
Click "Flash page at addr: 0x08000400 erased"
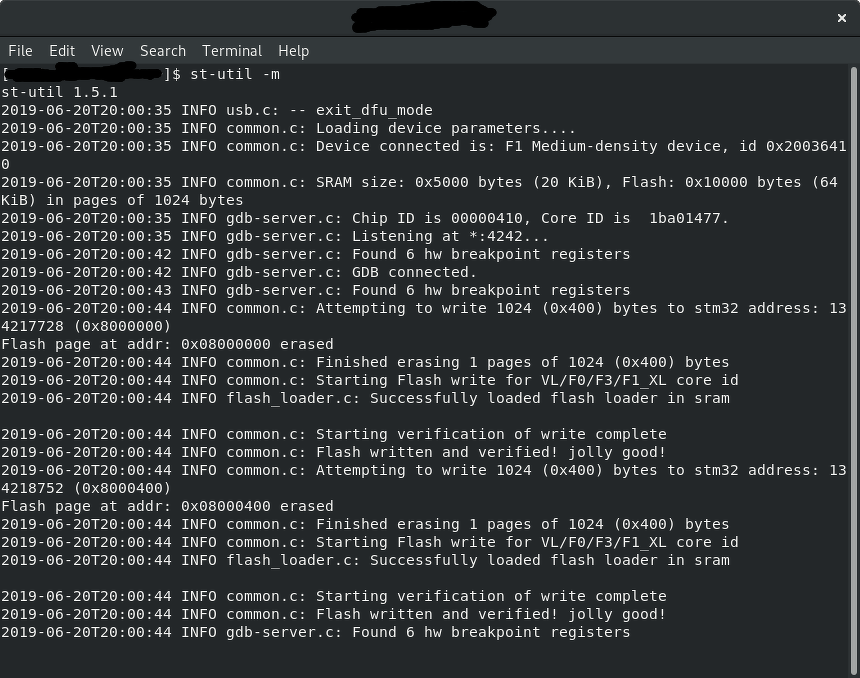[x=167, y=506]
